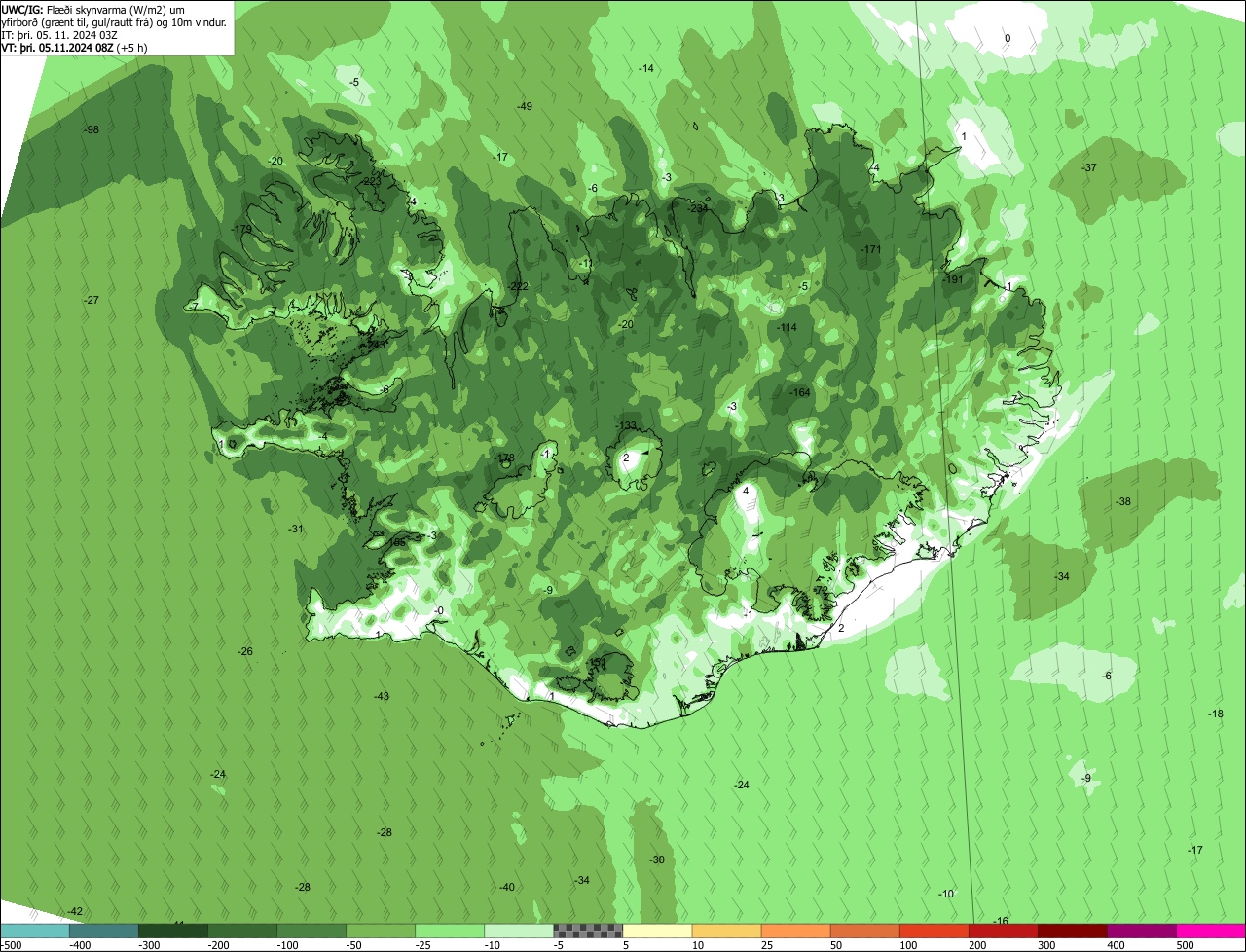The height and width of the screenshot is (952, 1246).
Task: Click the red-orange 100 legend swatch
Action: 934,932
